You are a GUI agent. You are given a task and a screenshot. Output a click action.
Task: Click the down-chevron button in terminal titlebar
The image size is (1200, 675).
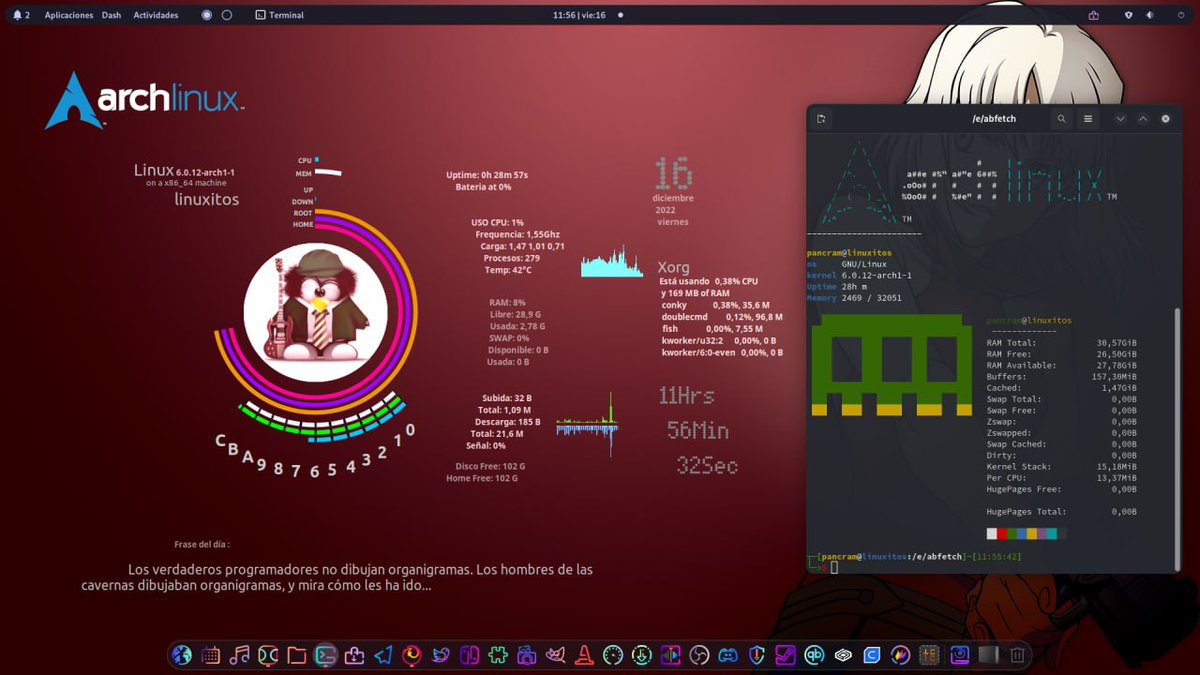coord(1121,119)
